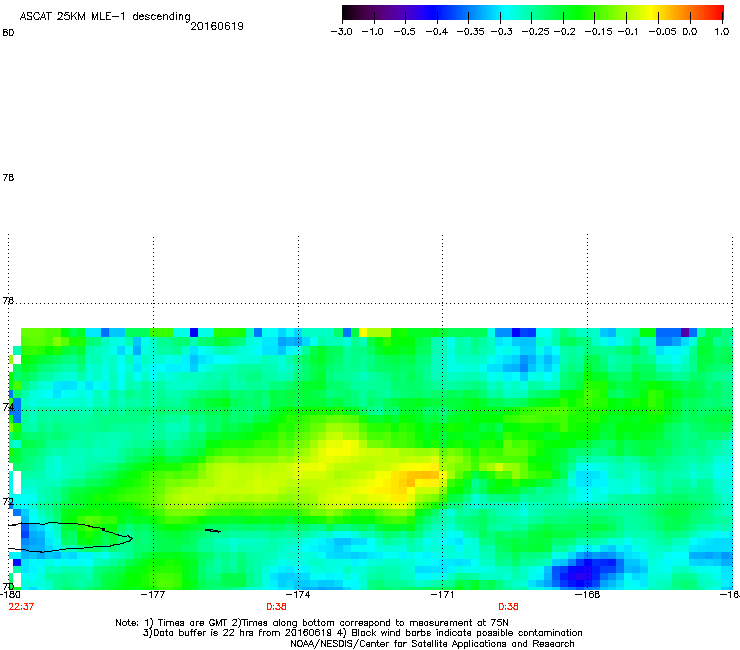
Task: Click the 0.0 colorbar label
Action: 690,32
